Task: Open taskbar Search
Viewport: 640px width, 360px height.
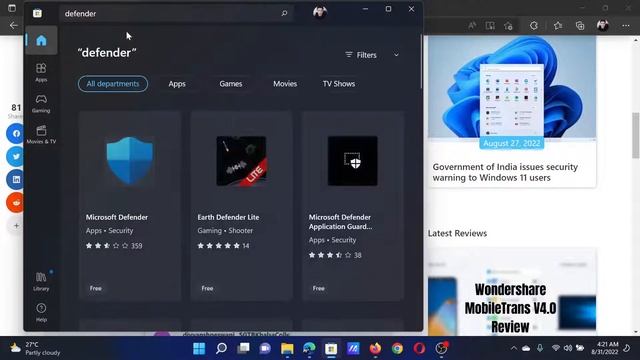Action: [221, 348]
